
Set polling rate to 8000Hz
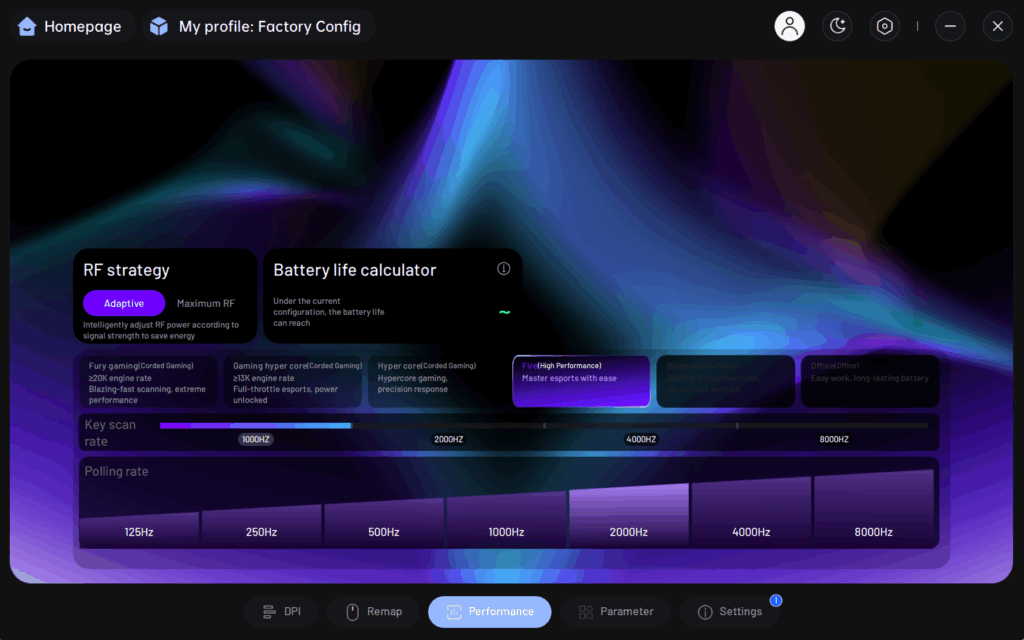coord(874,509)
